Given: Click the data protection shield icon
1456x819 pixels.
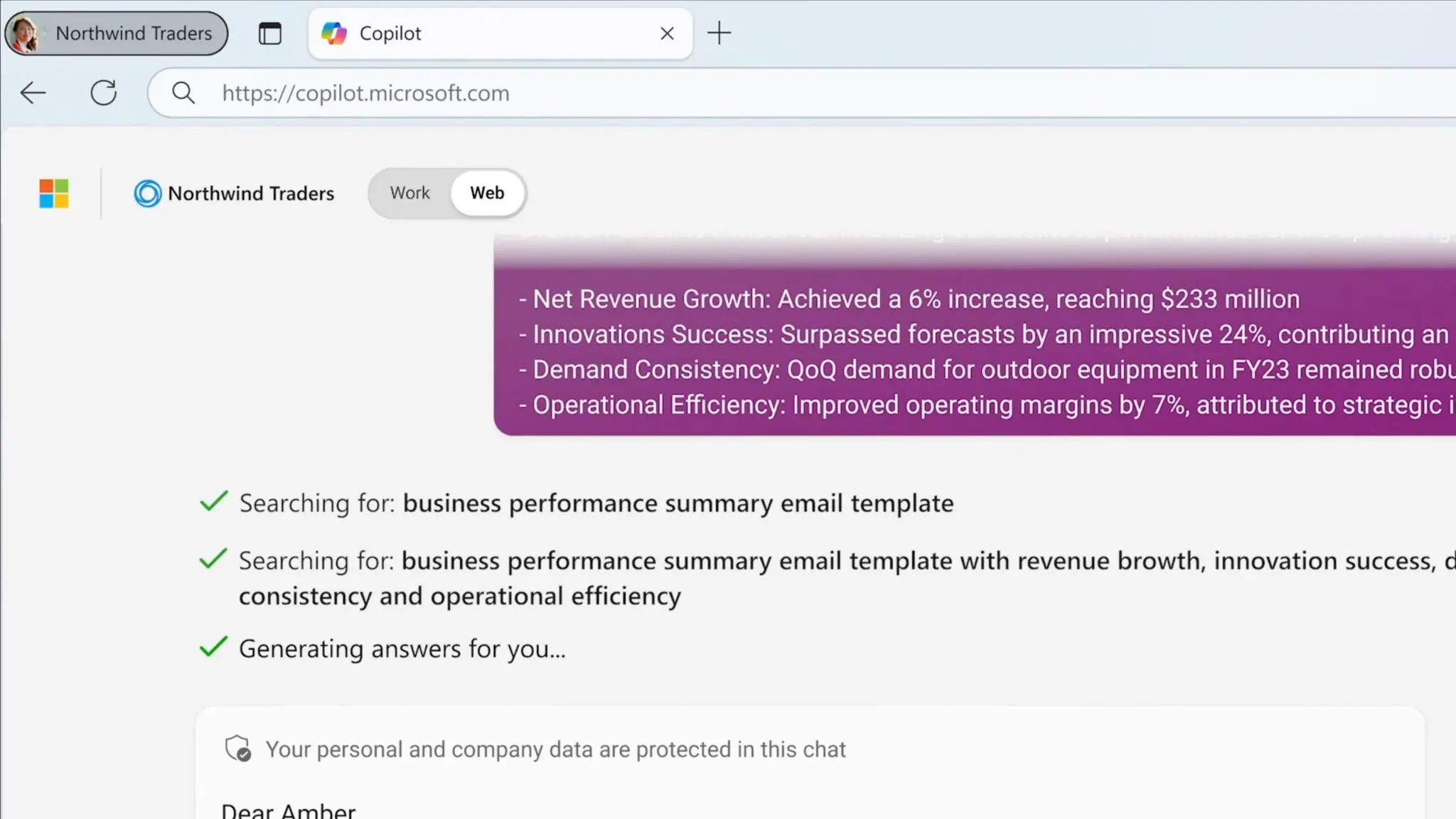Looking at the screenshot, I should point(238,749).
